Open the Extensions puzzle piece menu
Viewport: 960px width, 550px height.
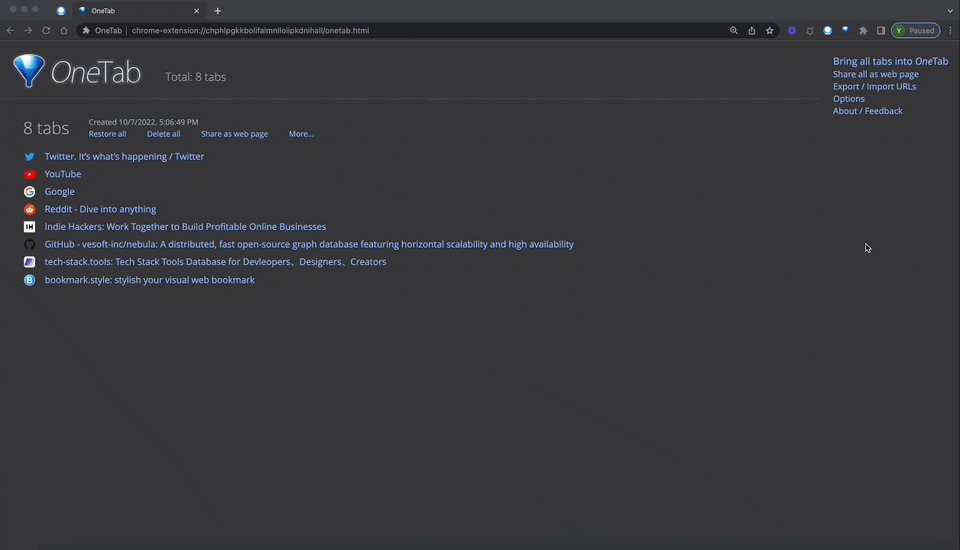point(863,31)
